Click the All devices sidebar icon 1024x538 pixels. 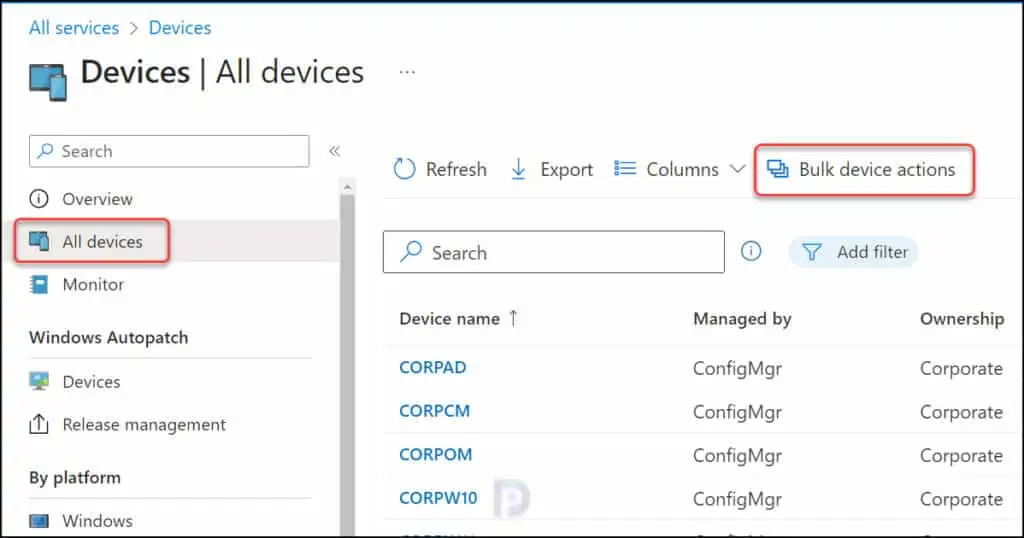pyautogui.click(x=39, y=241)
